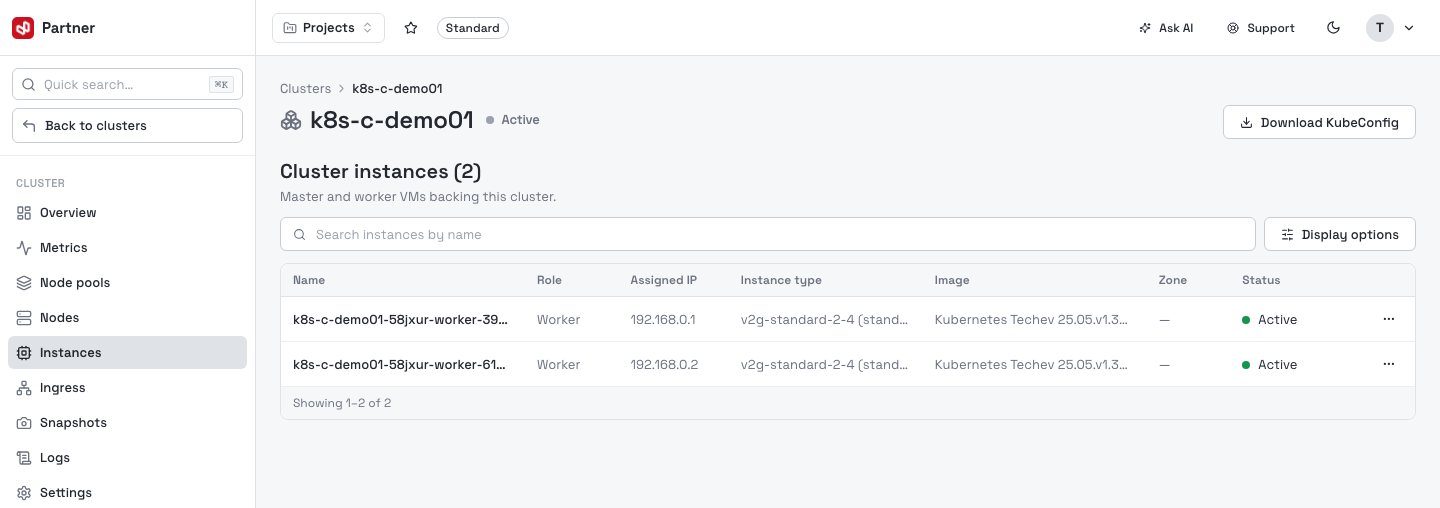Click the folder icon in Projects selector
1440x508 pixels.
[x=290, y=28]
